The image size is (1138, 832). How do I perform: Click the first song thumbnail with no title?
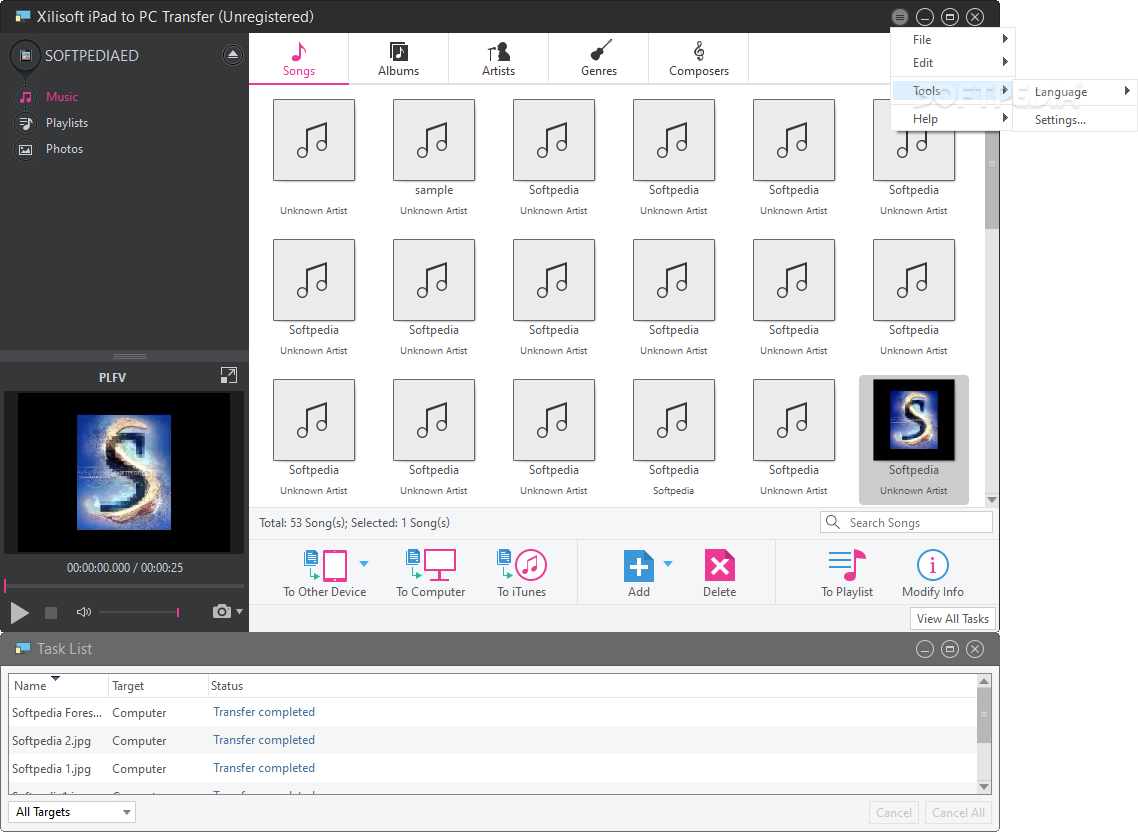[x=314, y=140]
